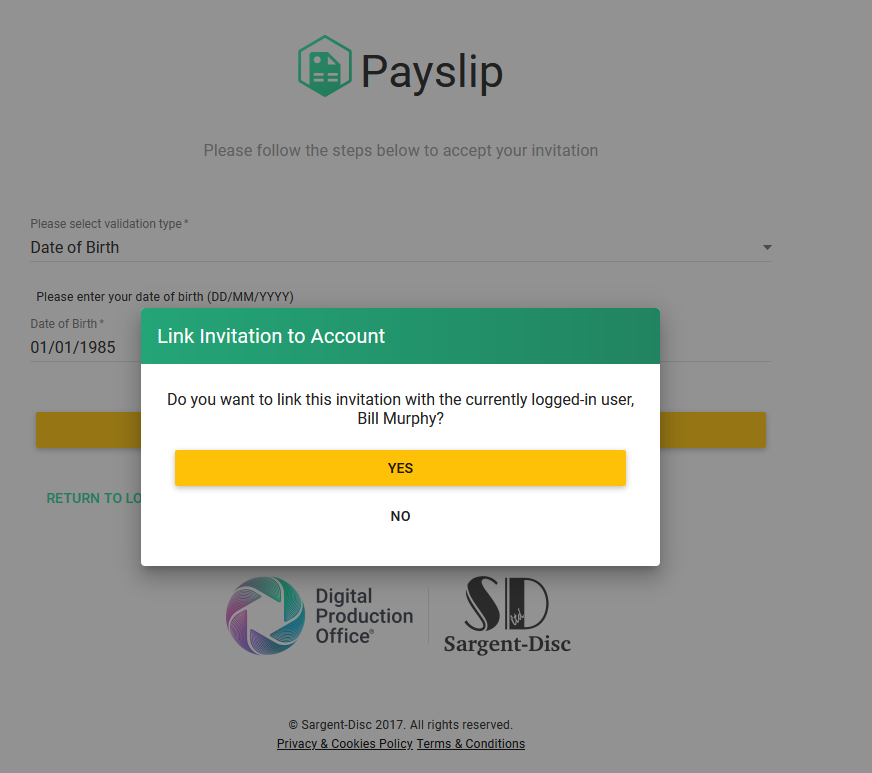Click the Sargent-Disc wordmark under the logo
Image resolution: width=872 pixels, height=773 pixels.
click(x=507, y=644)
